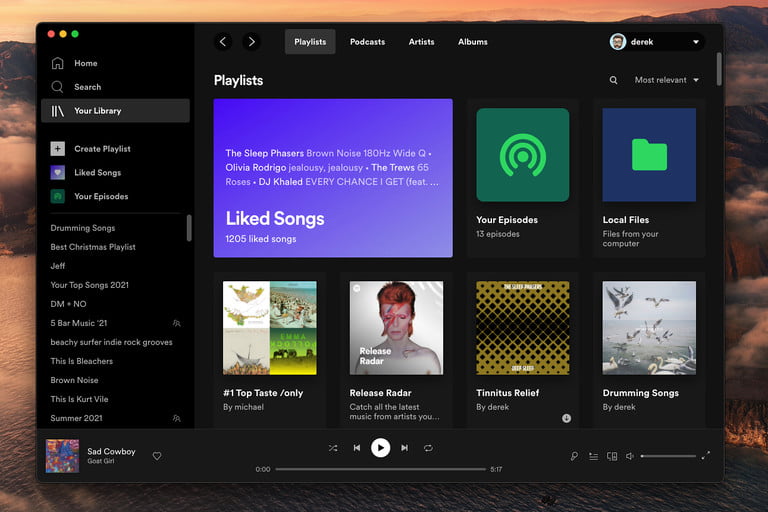Click the main content scrollbar
768x512 pixels.
(x=719, y=69)
